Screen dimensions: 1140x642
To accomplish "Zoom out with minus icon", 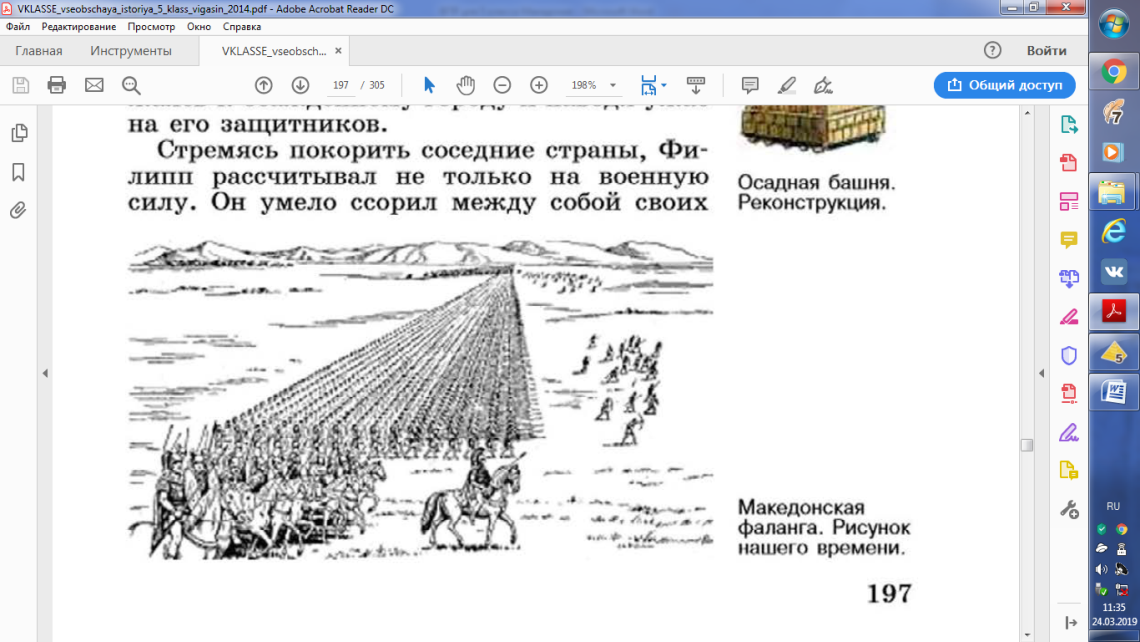I will pos(502,85).
